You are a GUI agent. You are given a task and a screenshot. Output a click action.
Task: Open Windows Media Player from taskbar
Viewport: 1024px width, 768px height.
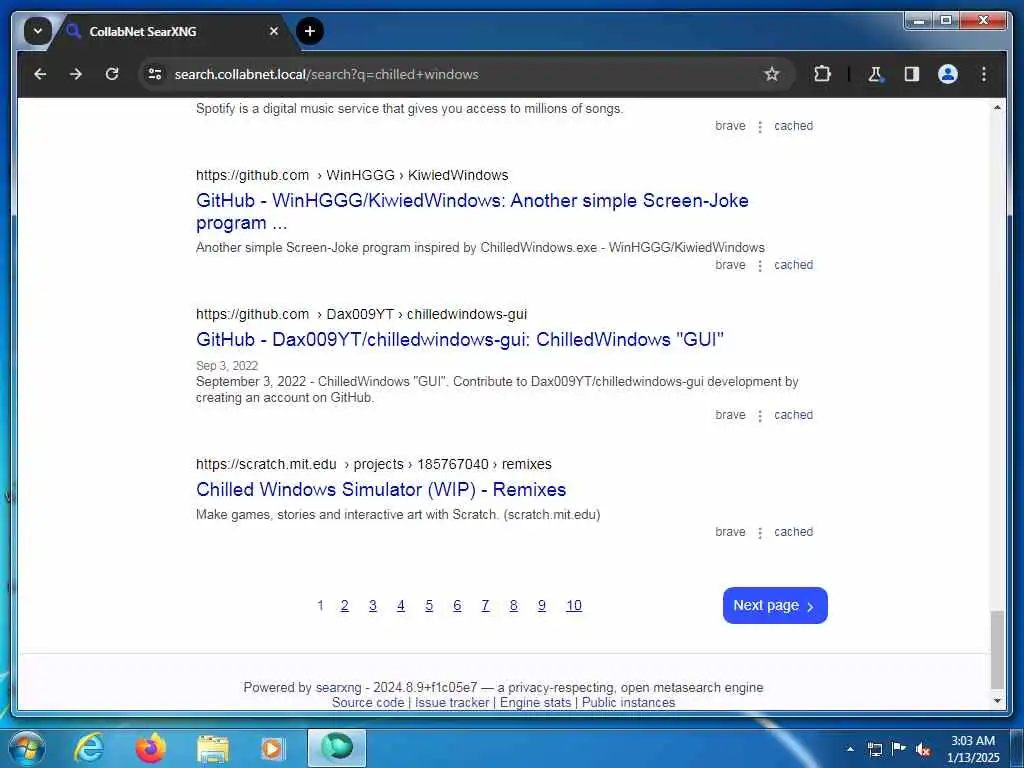[272, 749]
